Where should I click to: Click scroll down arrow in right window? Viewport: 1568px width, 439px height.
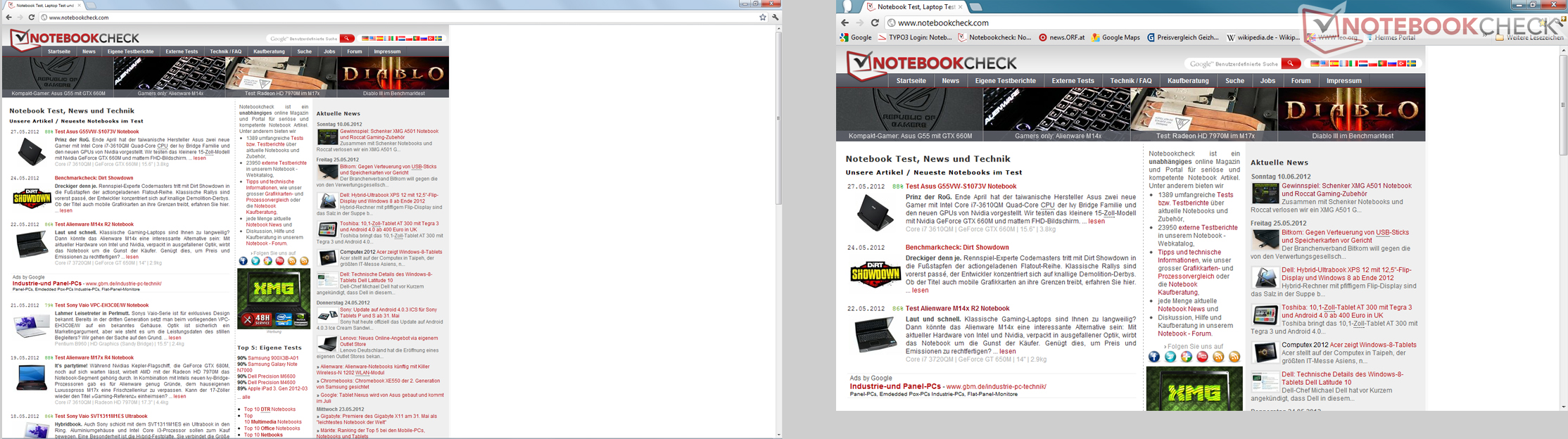[x=1564, y=407]
